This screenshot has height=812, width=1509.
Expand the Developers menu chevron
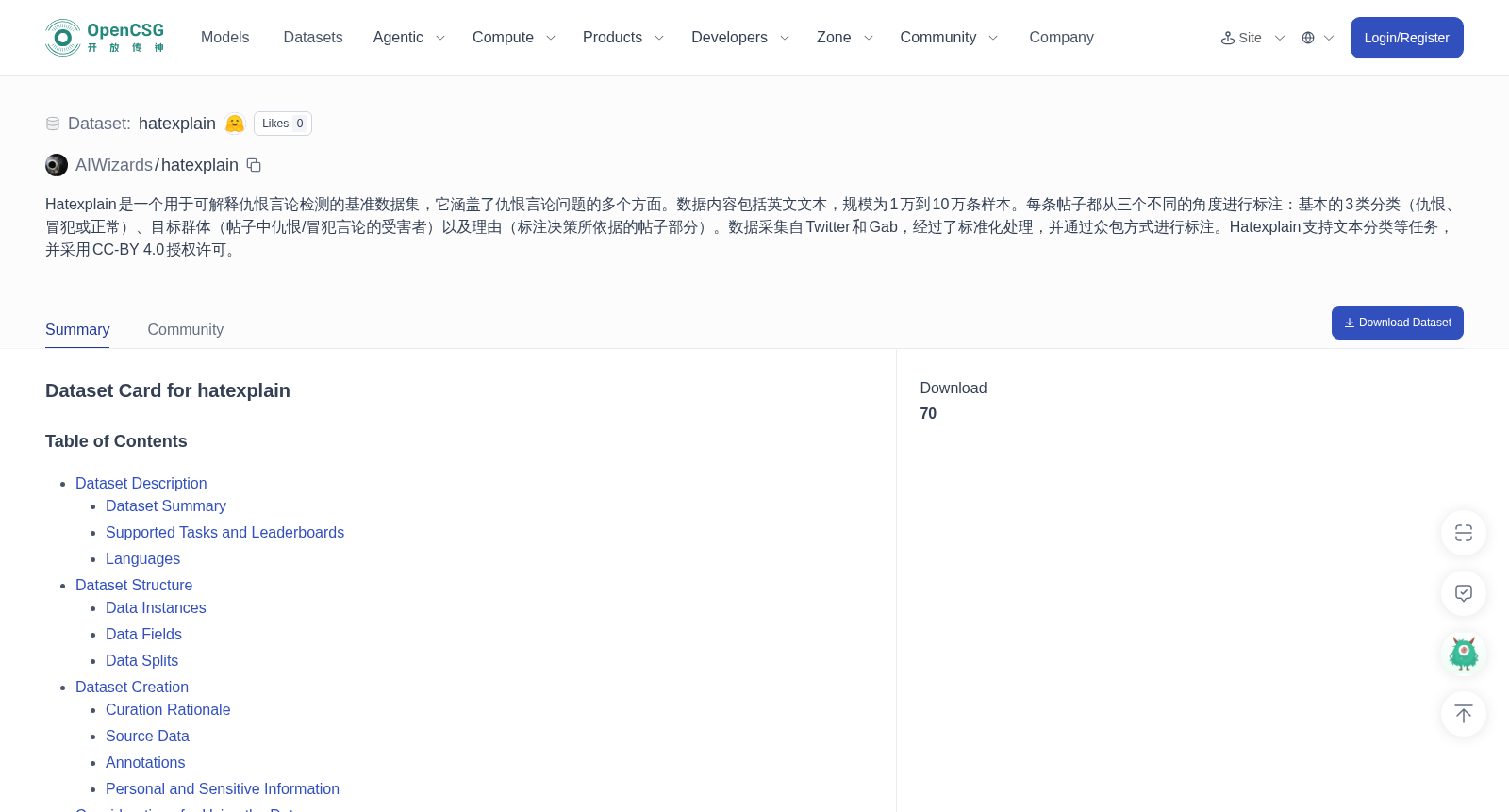click(784, 38)
